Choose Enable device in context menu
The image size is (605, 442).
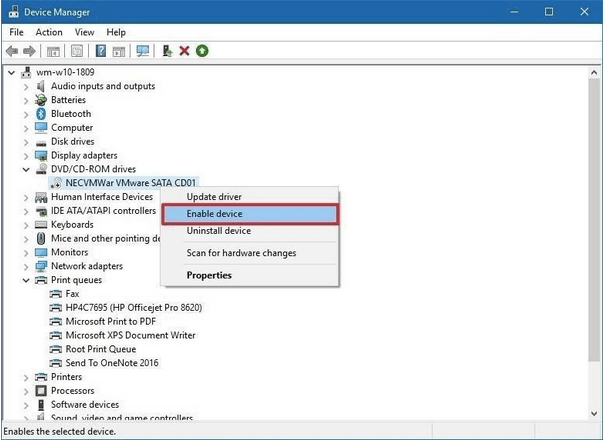(250, 214)
